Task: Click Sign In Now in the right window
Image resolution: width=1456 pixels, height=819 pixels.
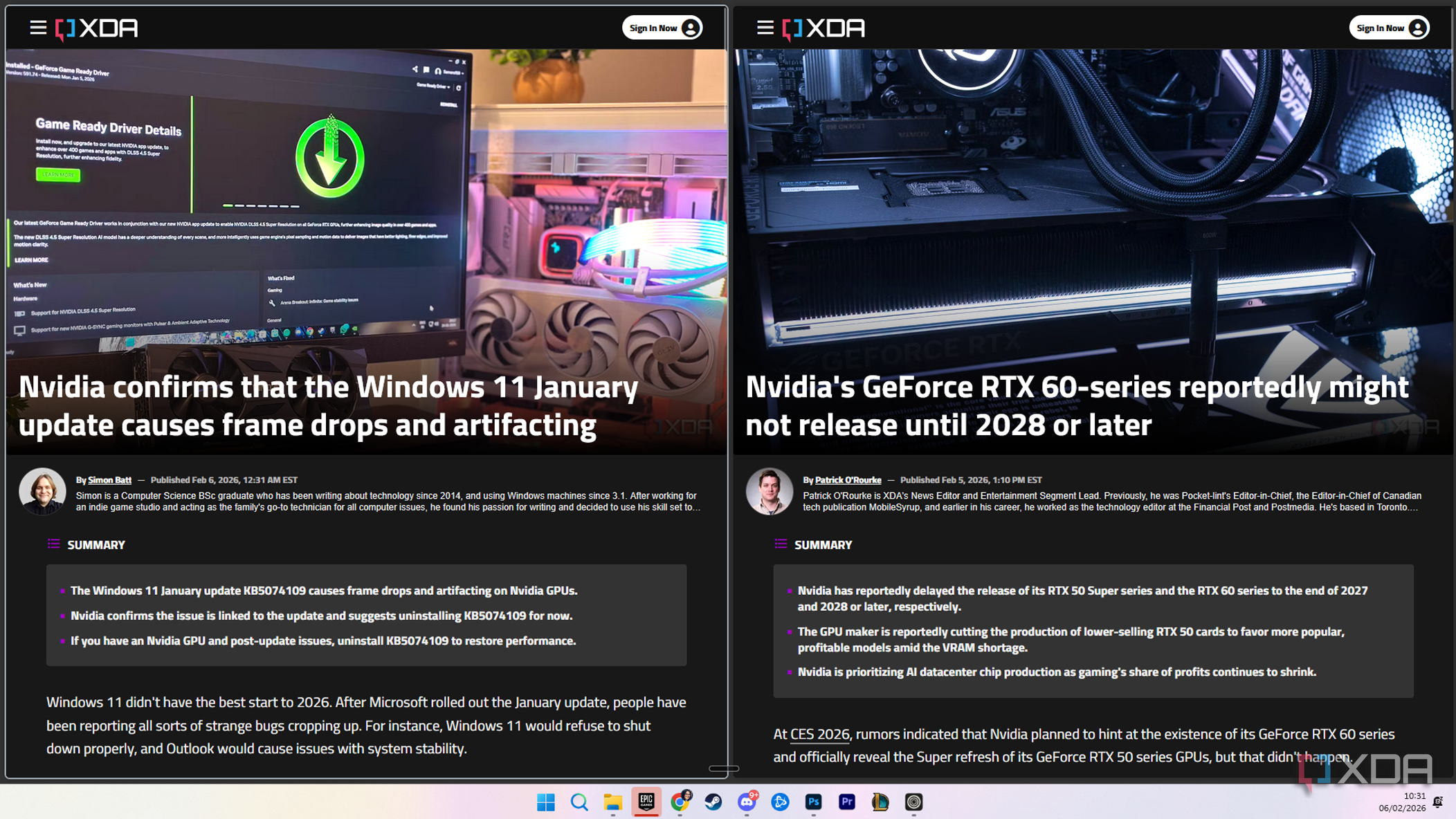Action: [1389, 28]
